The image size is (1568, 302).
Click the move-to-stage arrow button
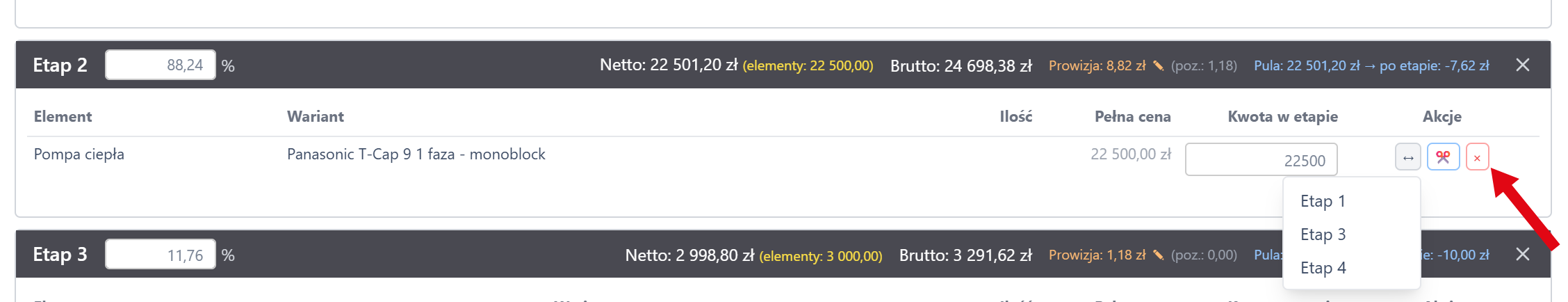pos(1407,157)
